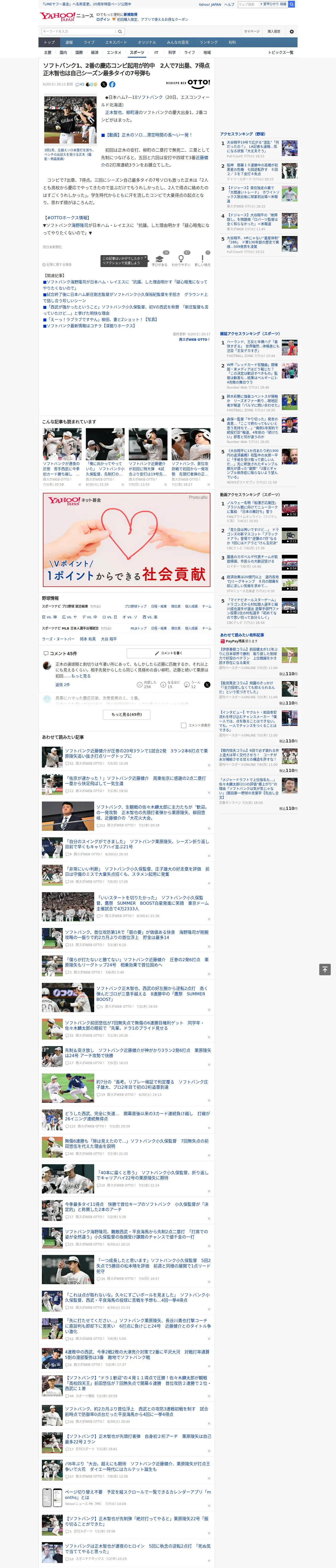Click the search magnifier button beside keyword field
Image resolution: width=336 pixels, height=1568 pixels.
120,32
